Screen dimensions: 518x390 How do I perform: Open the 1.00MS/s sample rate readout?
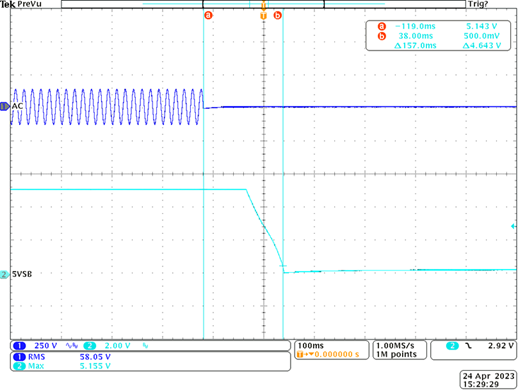pyautogui.click(x=399, y=350)
